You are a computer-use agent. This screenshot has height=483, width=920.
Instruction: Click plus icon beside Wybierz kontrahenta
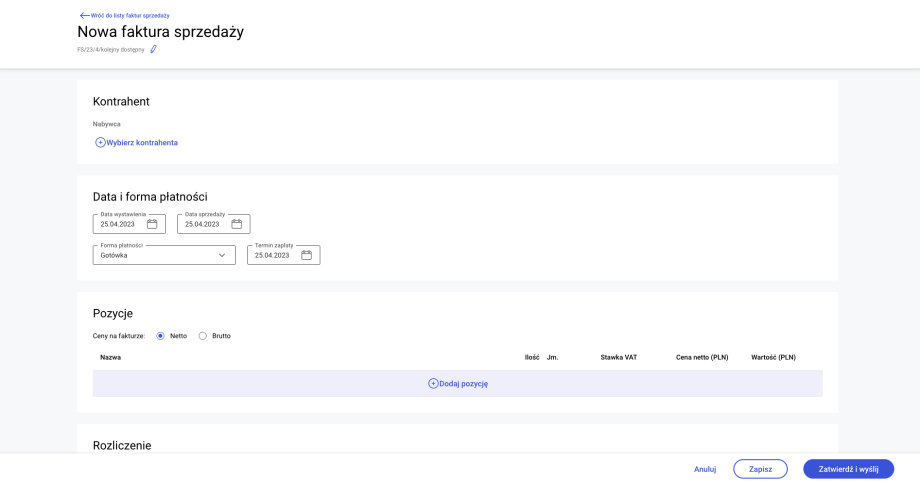(100, 143)
